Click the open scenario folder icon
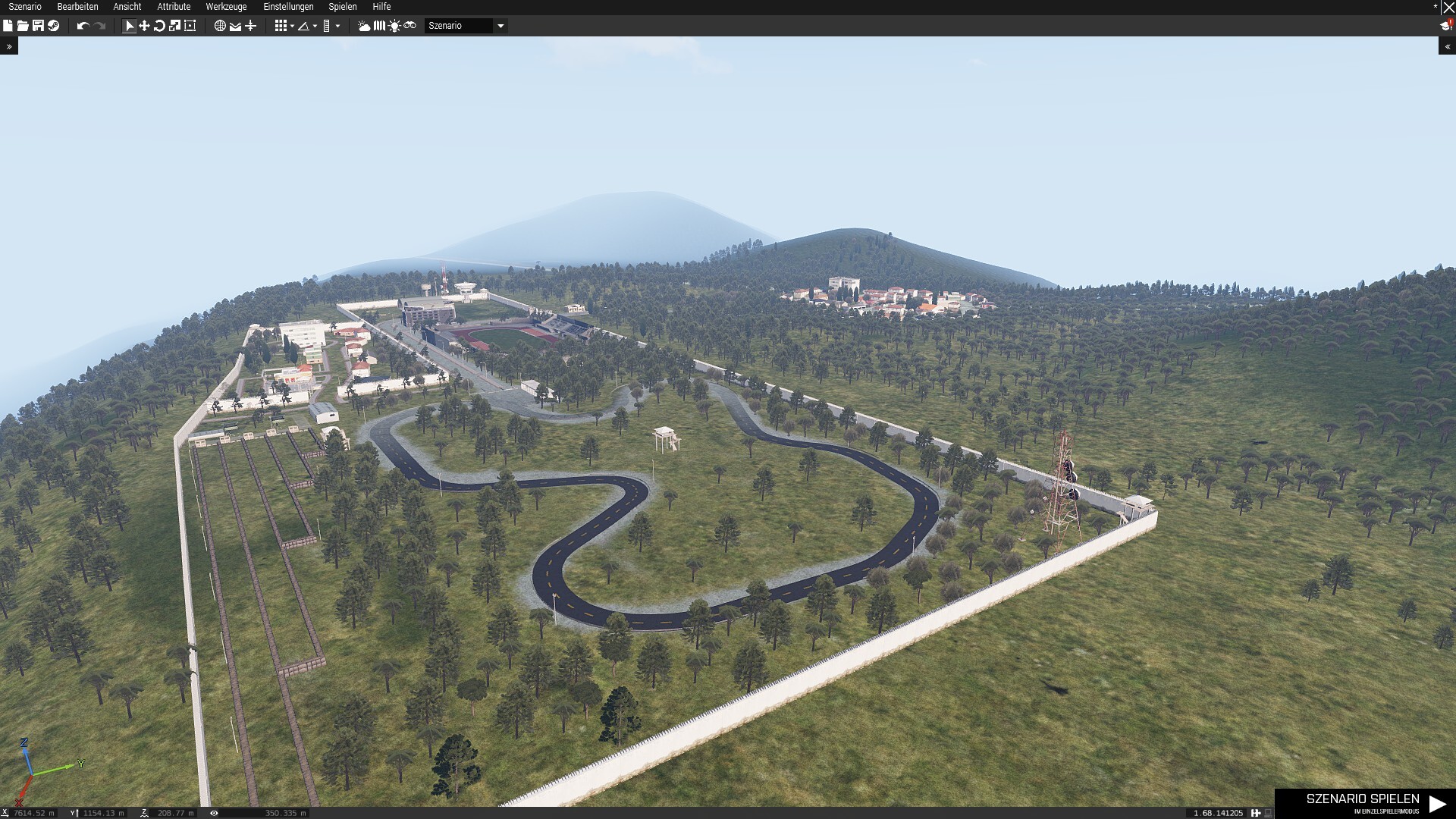This screenshot has height=819, width=1456. pos(23,26)
